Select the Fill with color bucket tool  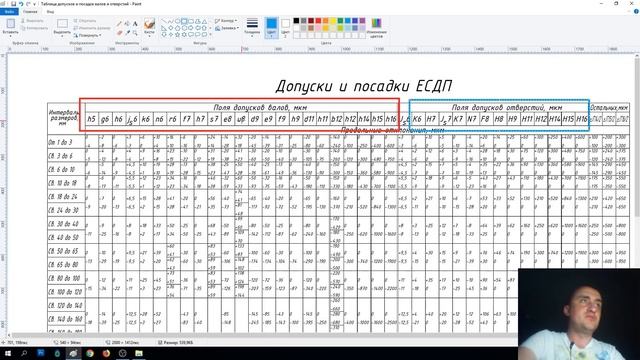coord(127,24)
